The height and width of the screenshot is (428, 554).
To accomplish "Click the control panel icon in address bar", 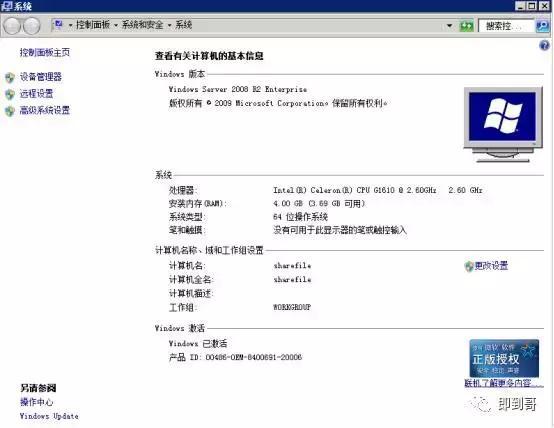I will tap(58, 25).
